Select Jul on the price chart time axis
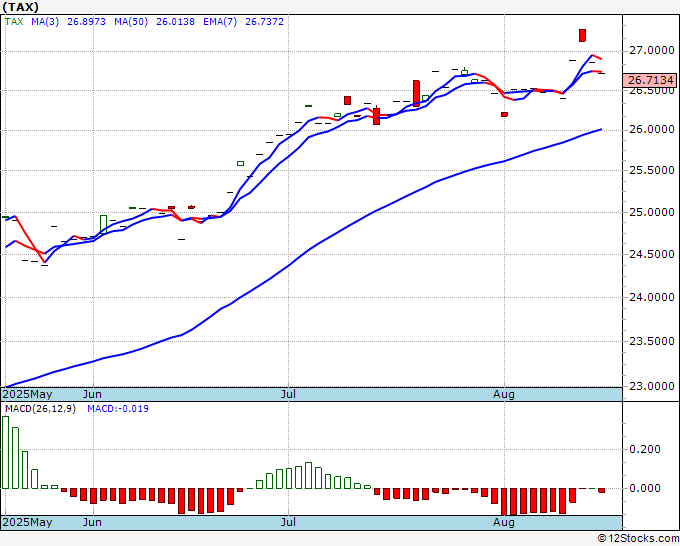The image size is (680, 546). [288, 394]
